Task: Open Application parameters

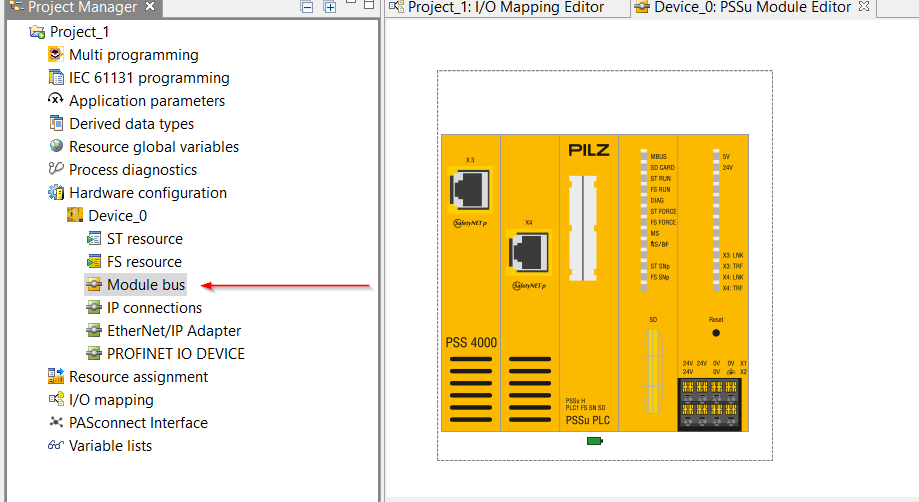Action: [x=147, y=101]
